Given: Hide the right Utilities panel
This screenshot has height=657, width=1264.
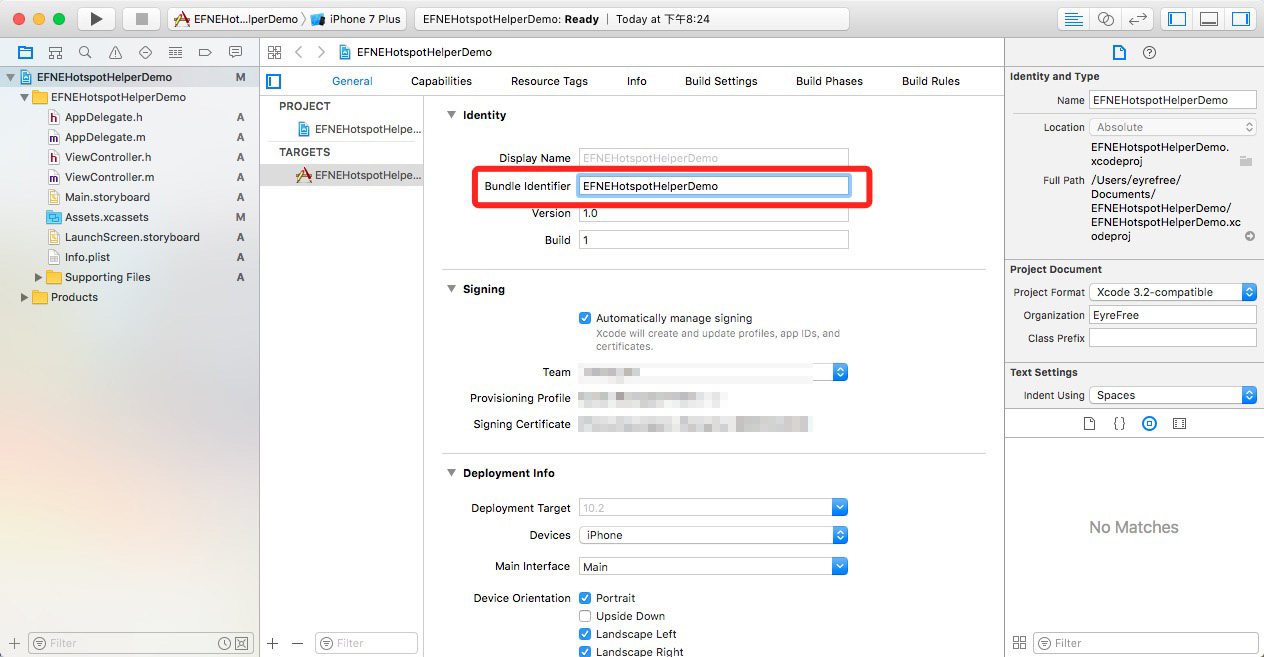Looking at the screenshot, I should pyautogui.click(x=1240, y=19).
